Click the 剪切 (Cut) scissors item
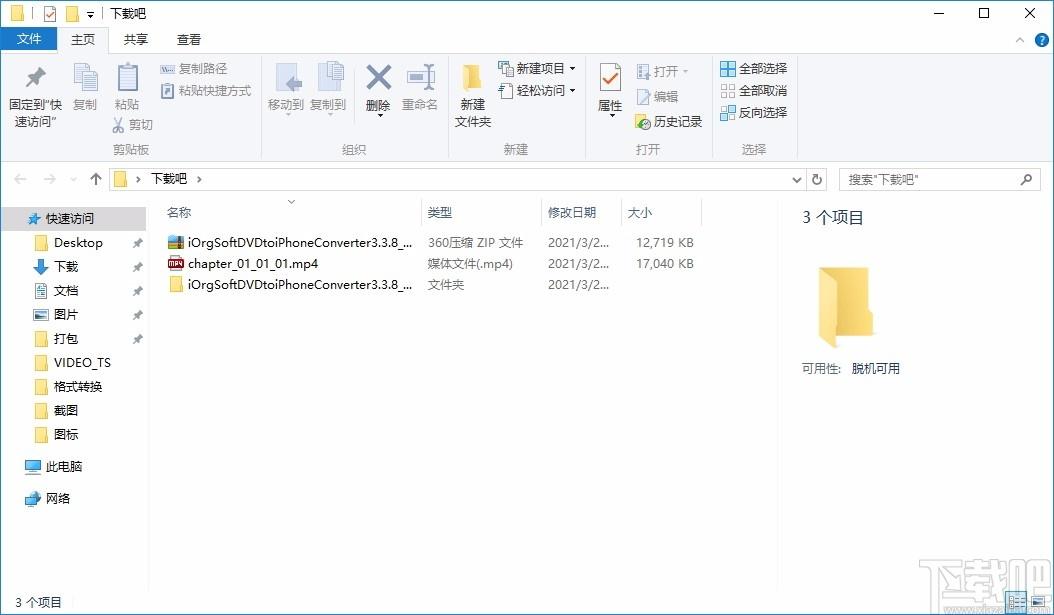This screenshot has height=615, width=1054. (133, 125)
